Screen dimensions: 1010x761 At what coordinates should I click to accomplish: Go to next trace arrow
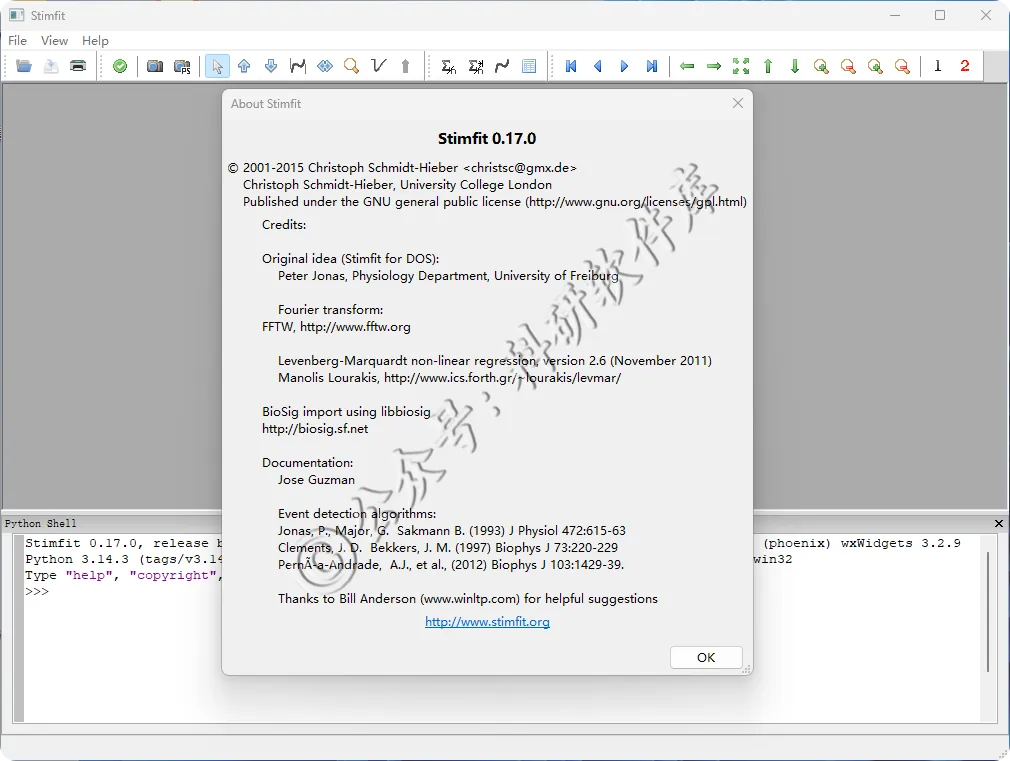click(x=624, y=66)
